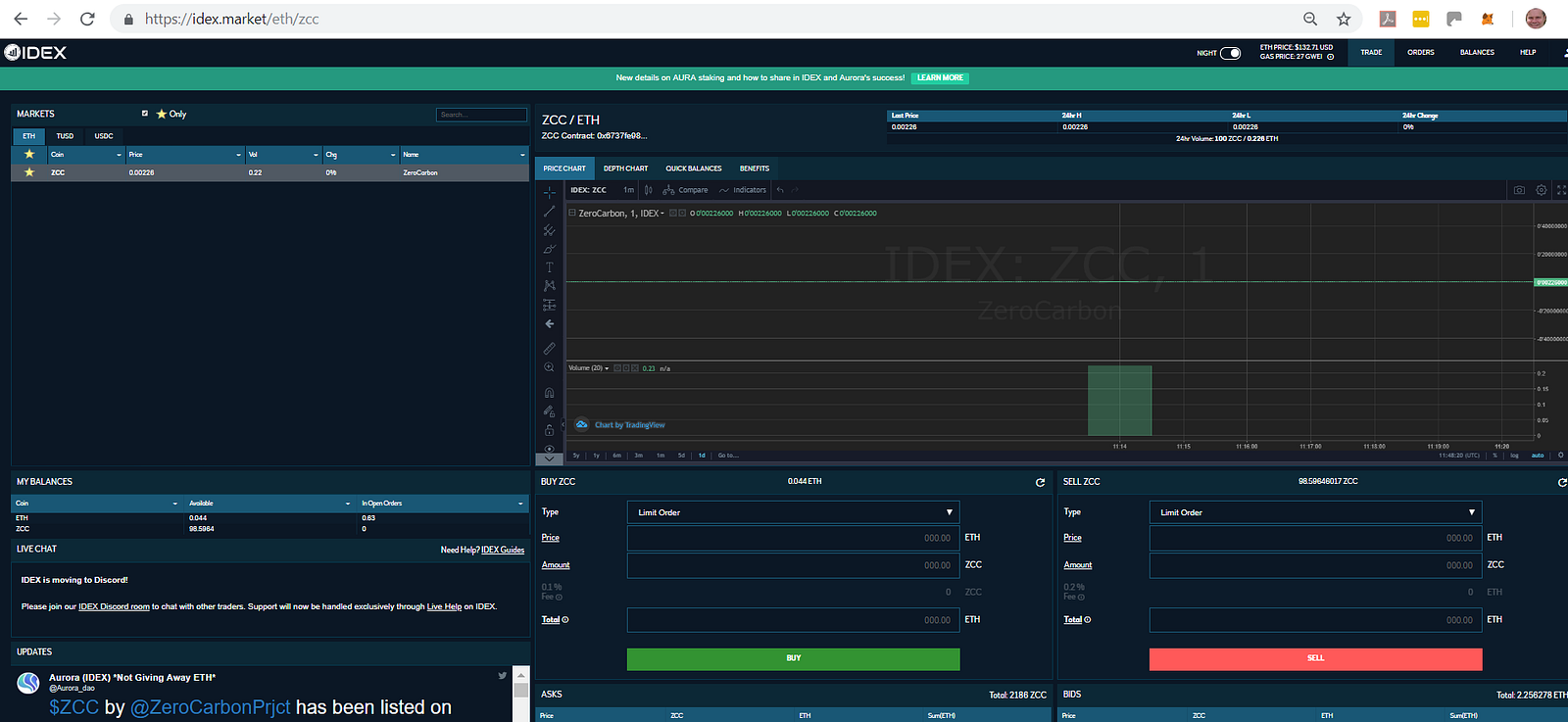Select the trend line drawing tool
Image resolution: width=1568 pixels, height=722 pixels.
[x=549, y=212]
